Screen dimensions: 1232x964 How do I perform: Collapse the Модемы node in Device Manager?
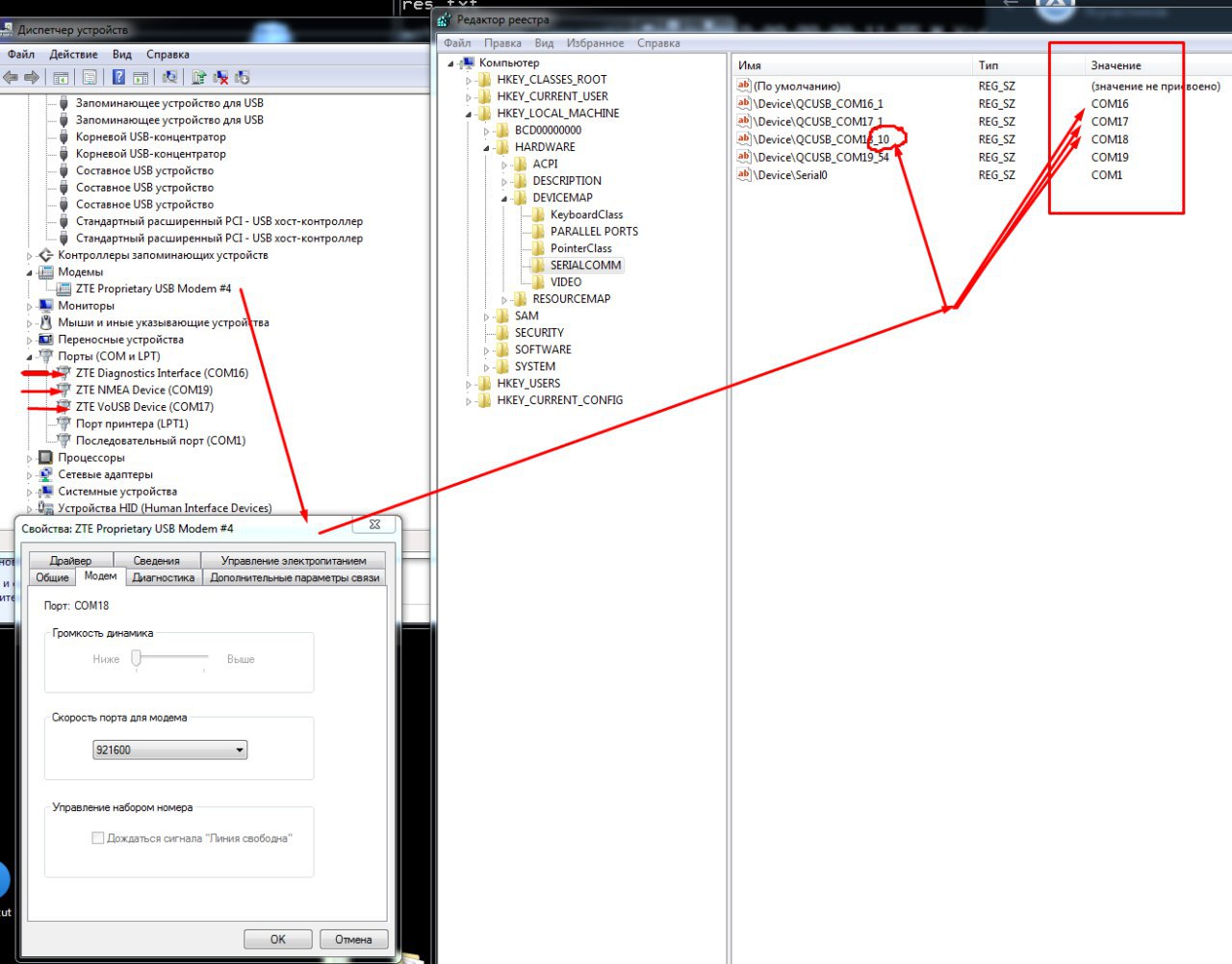pyautogui.click(x=29, y=272)
